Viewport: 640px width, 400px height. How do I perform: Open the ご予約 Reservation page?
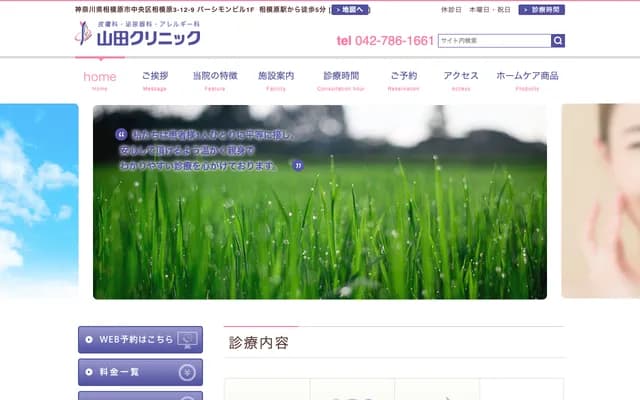click(x=403, y=80)
